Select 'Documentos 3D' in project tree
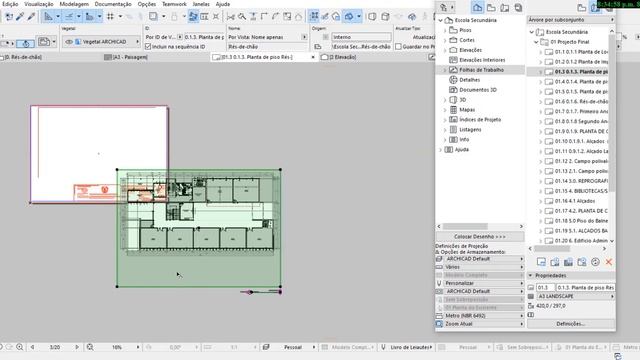Screen dimensions: 640x360 pos(478,90)
